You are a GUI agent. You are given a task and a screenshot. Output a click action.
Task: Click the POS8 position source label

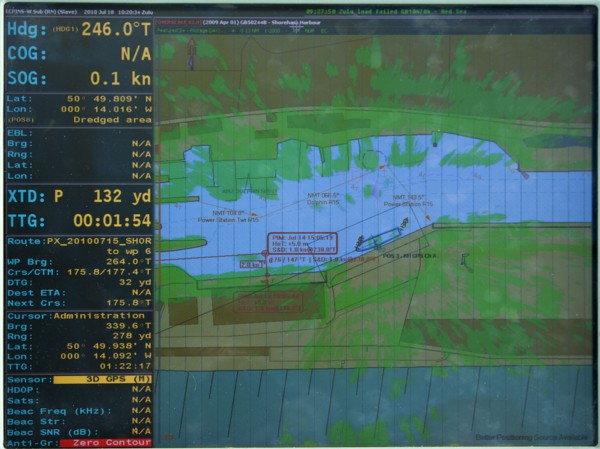pyautogui.click(x=21, y=120)
